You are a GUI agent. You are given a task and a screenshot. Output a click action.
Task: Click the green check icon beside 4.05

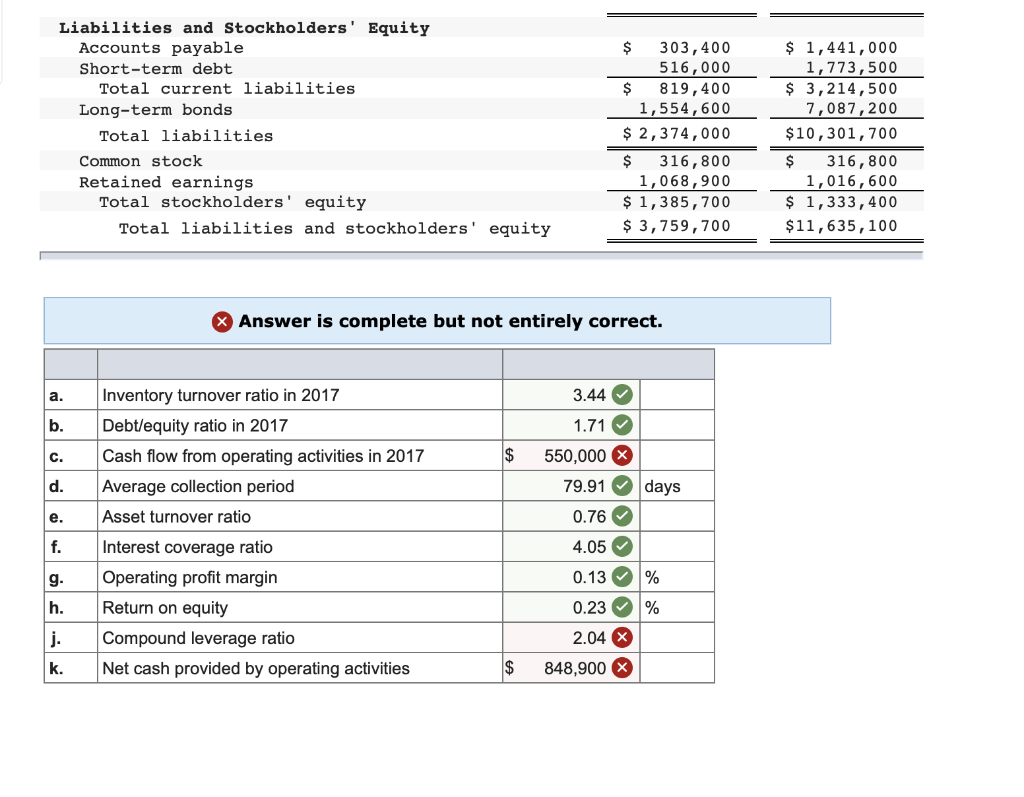[622, 547]
